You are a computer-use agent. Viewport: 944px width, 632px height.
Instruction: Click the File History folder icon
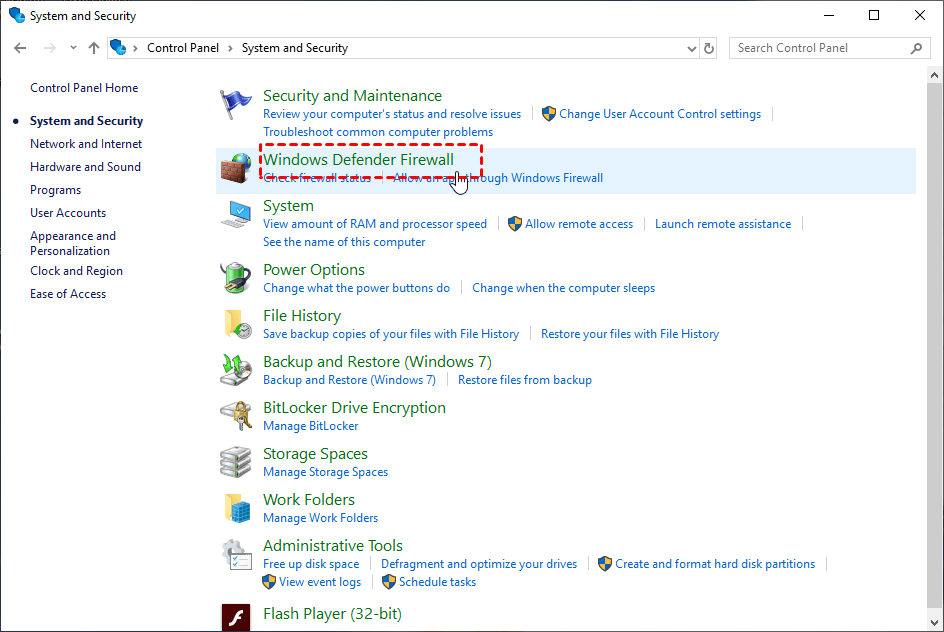point(236,324)
